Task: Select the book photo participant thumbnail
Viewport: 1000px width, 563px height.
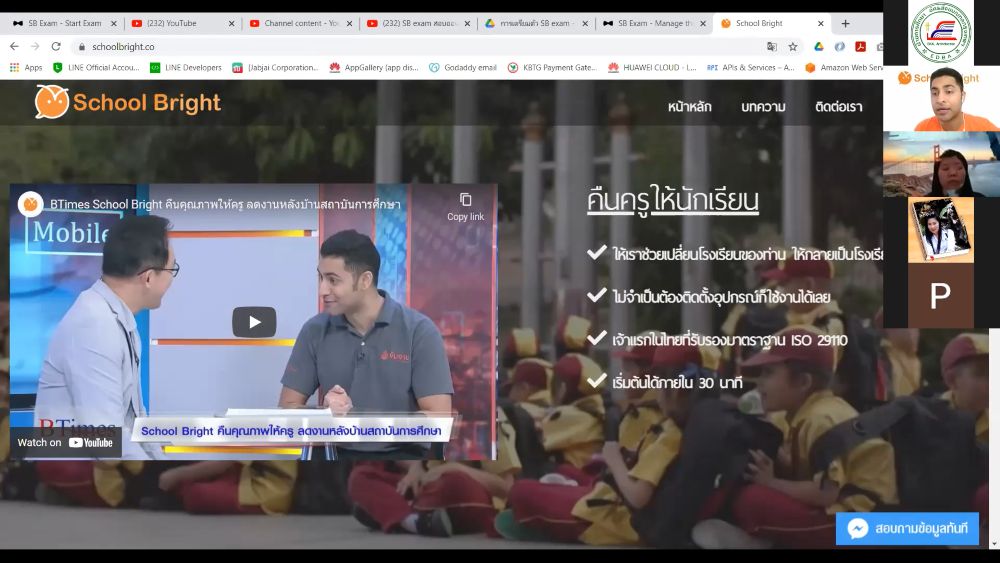Action: coord(941,230)
